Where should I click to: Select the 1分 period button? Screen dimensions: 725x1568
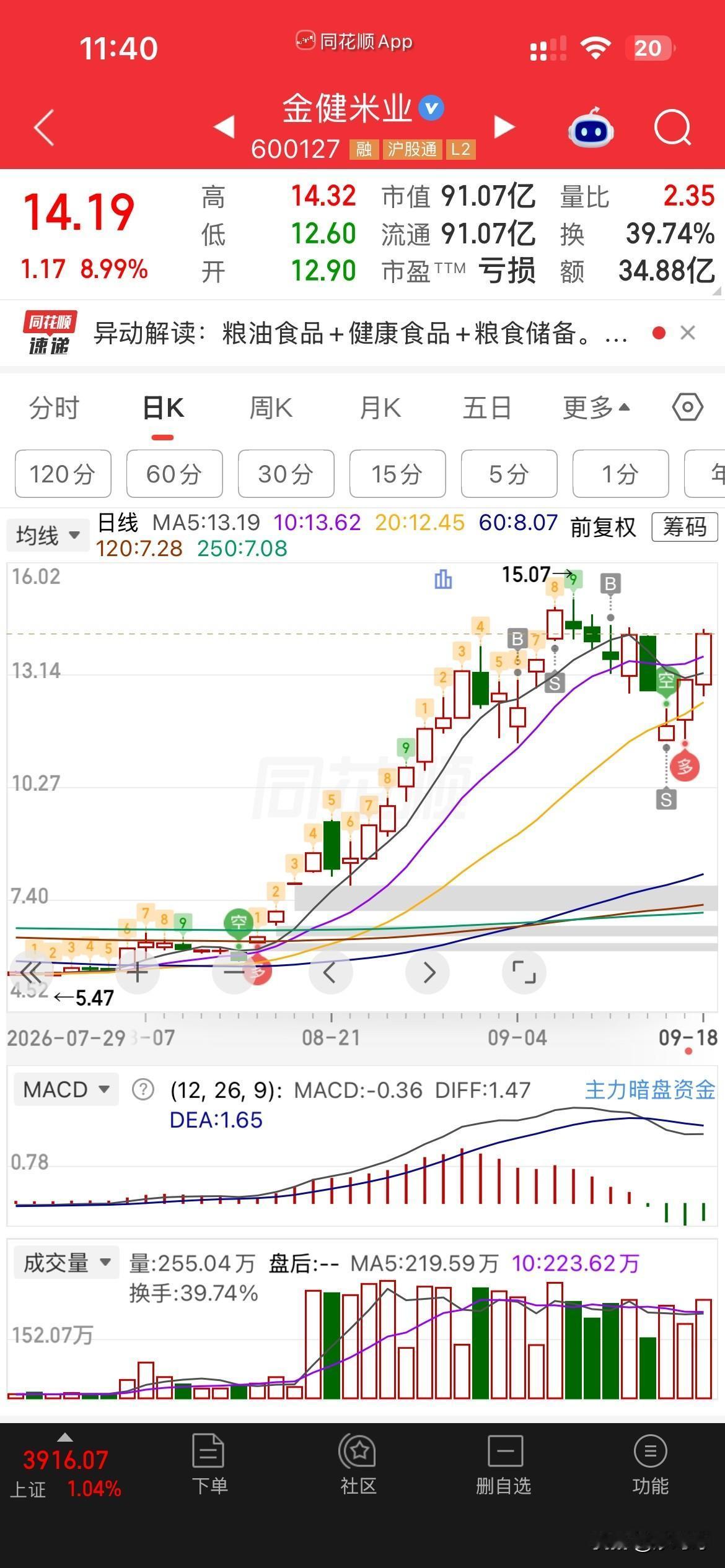(620, 474)
